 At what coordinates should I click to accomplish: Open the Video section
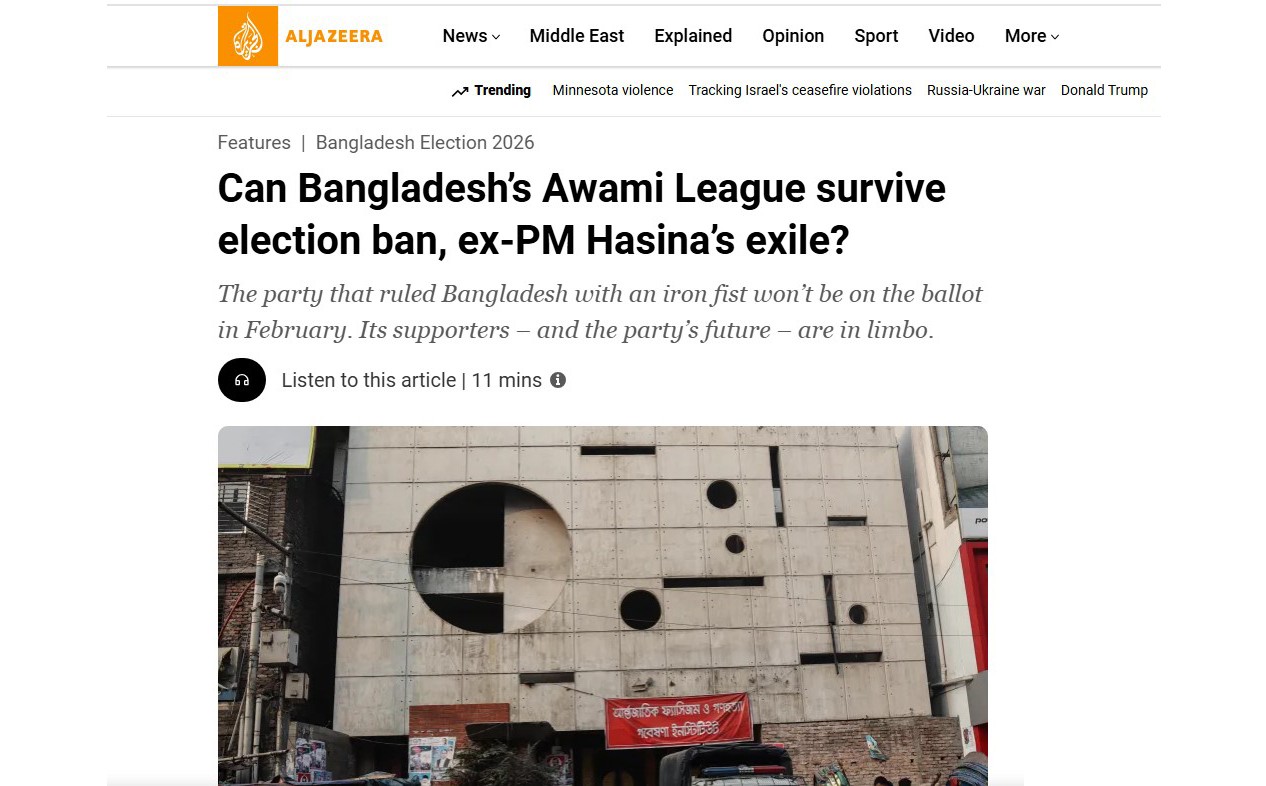[x=951, y=36]
